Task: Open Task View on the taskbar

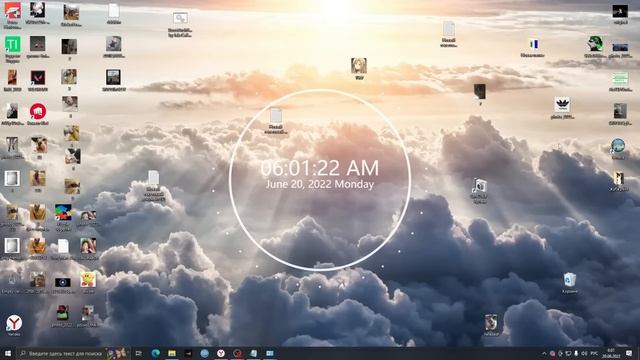Action: [138, 353]
